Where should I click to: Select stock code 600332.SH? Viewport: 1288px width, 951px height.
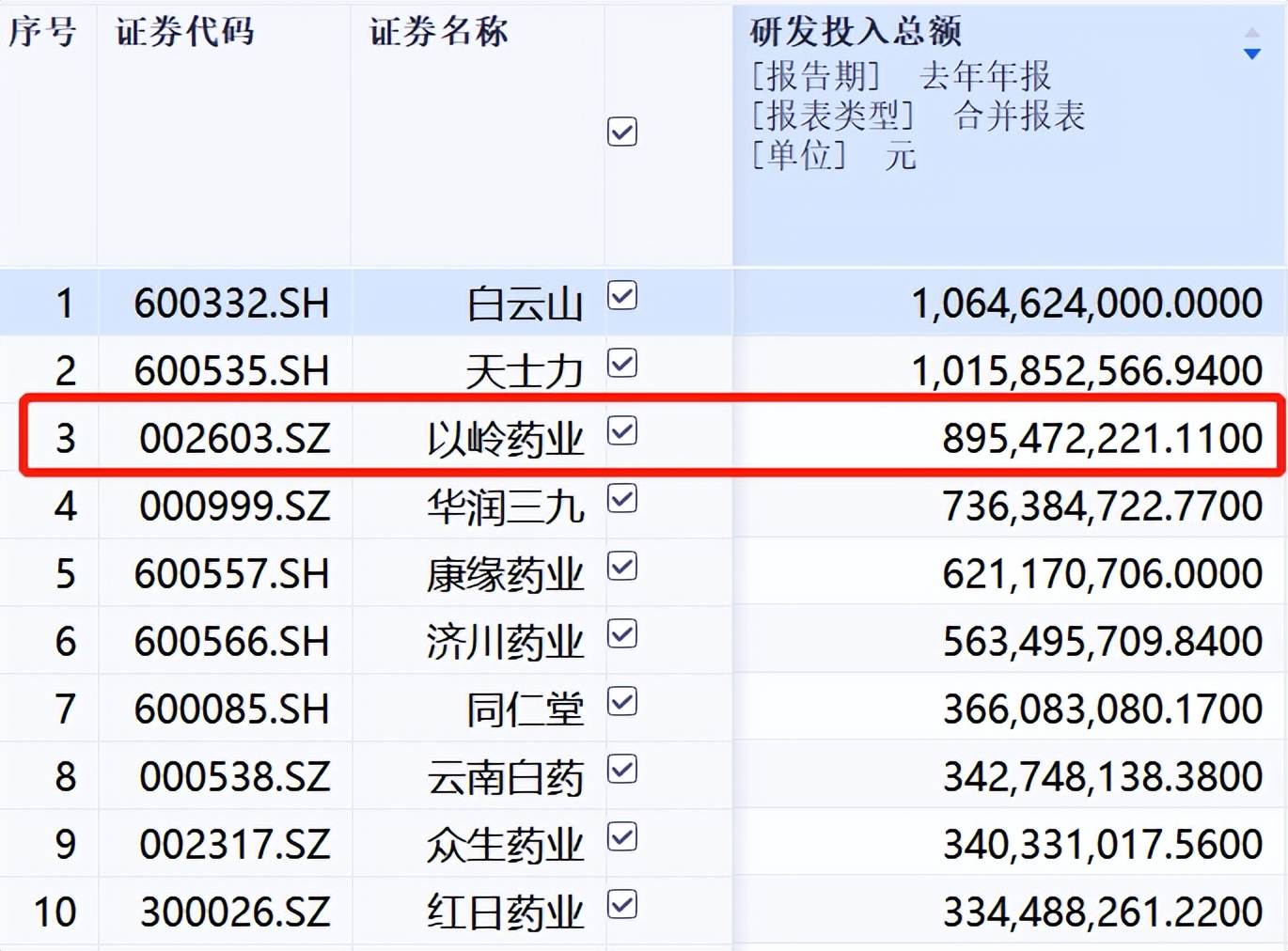pos(233,303)
